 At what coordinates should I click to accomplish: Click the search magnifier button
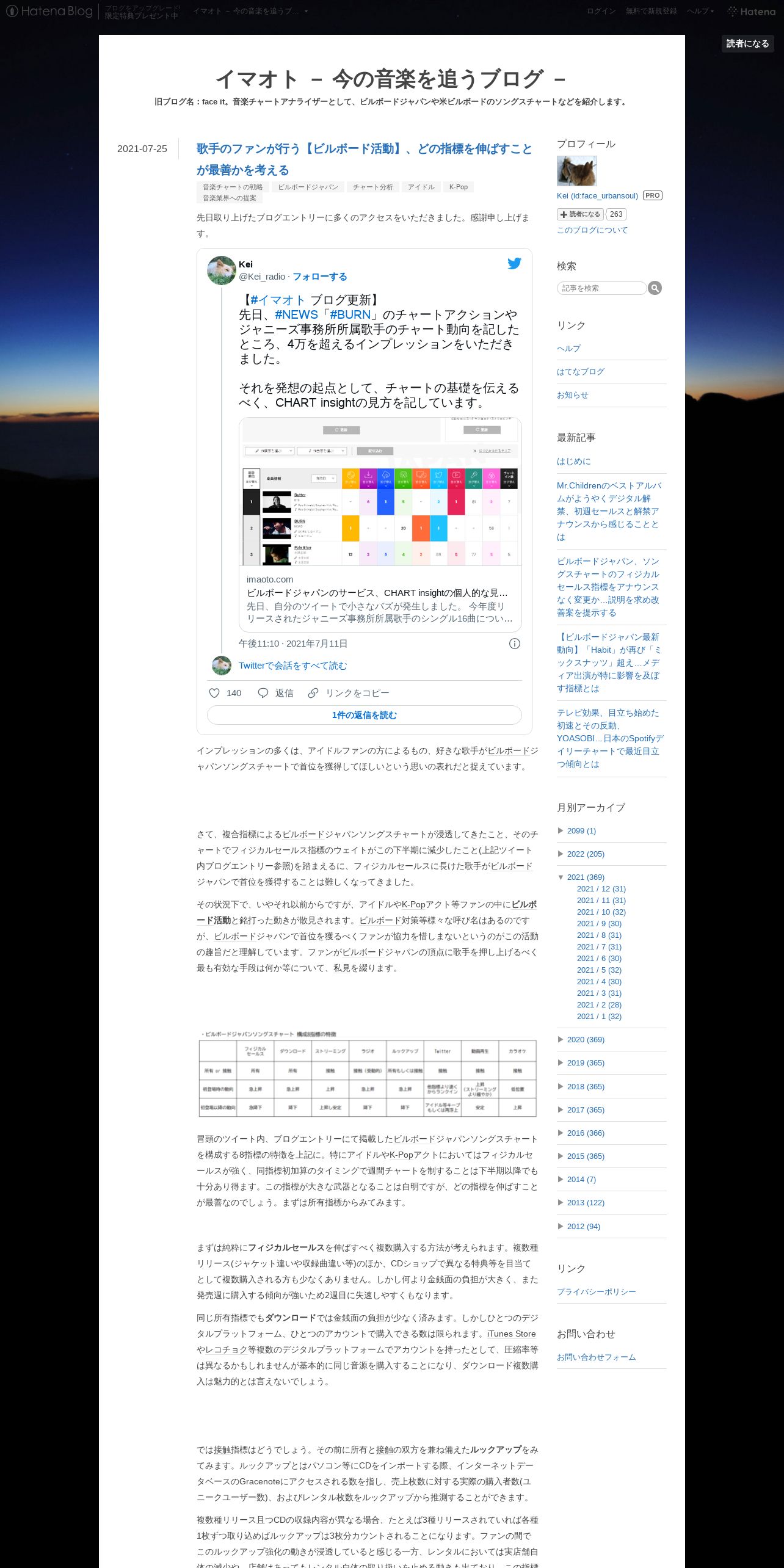click(655, 288)
